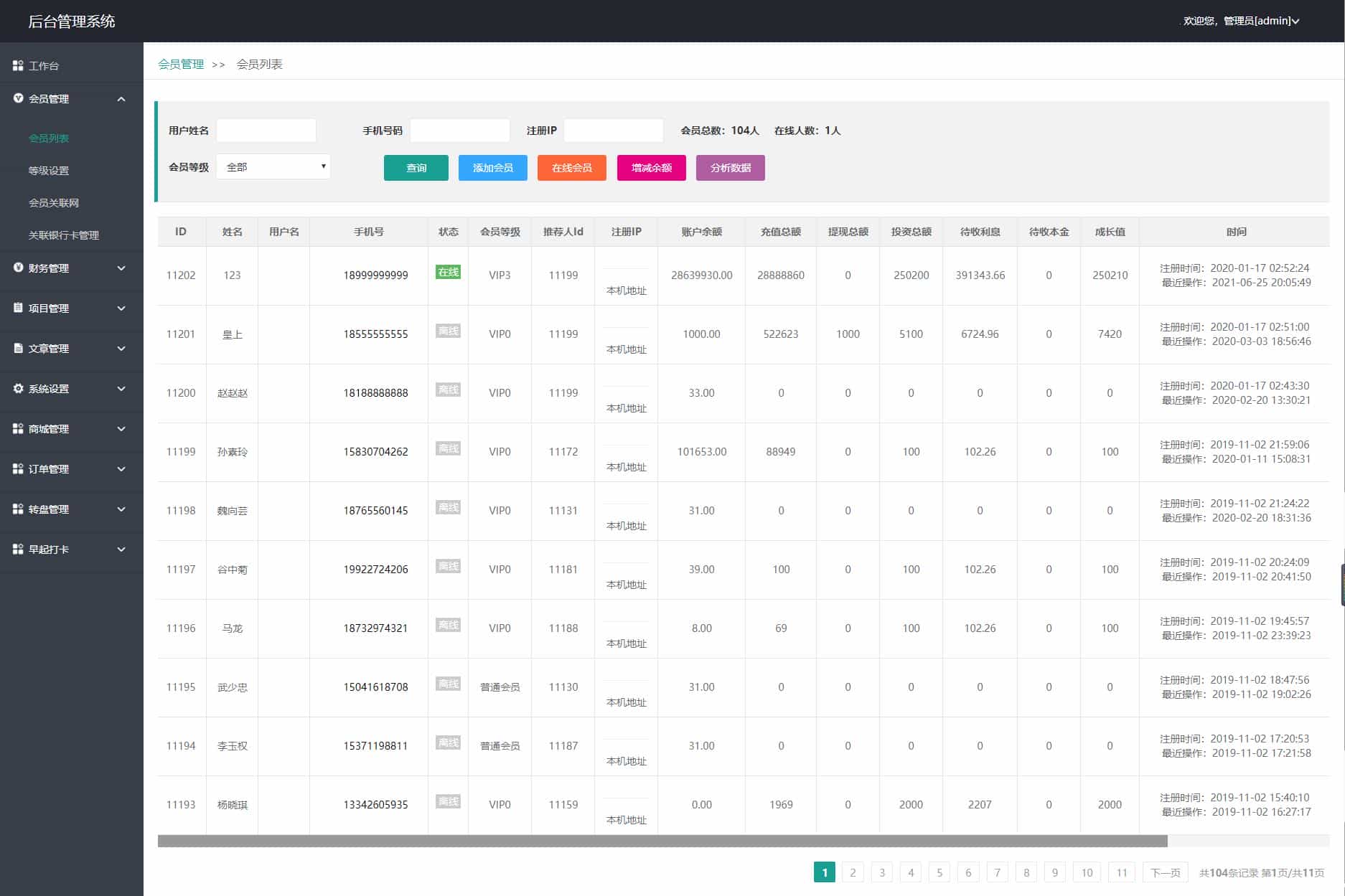Collapse the 会员管理 menu chevron
Viewport: 1345px width, 896px height.
click(121, 99)
